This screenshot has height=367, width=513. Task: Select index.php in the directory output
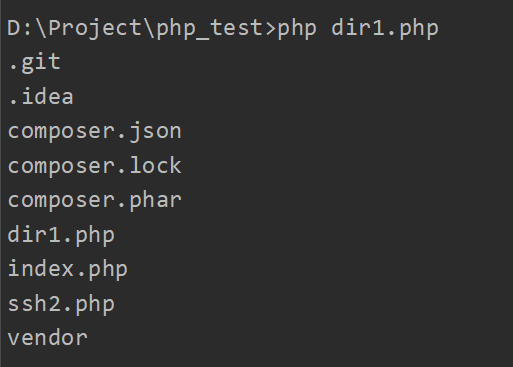[x=68, y=269]
